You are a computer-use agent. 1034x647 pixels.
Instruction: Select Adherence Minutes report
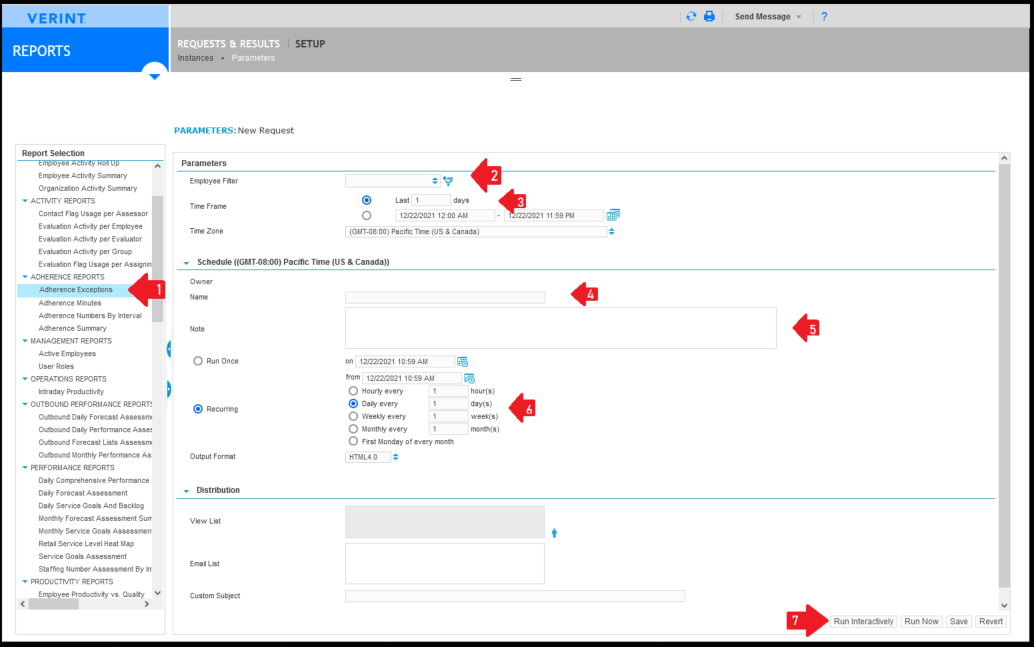pyautogui.click(x=70, y=303)
